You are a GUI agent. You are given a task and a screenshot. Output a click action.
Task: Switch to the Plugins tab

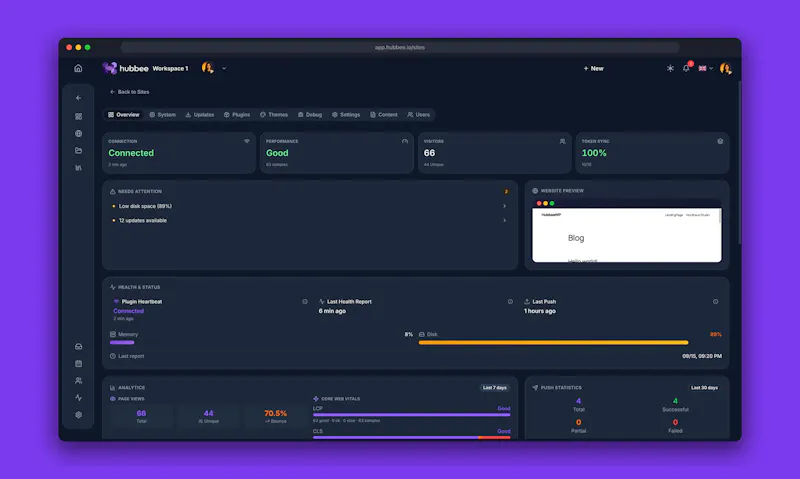point(237,115)
